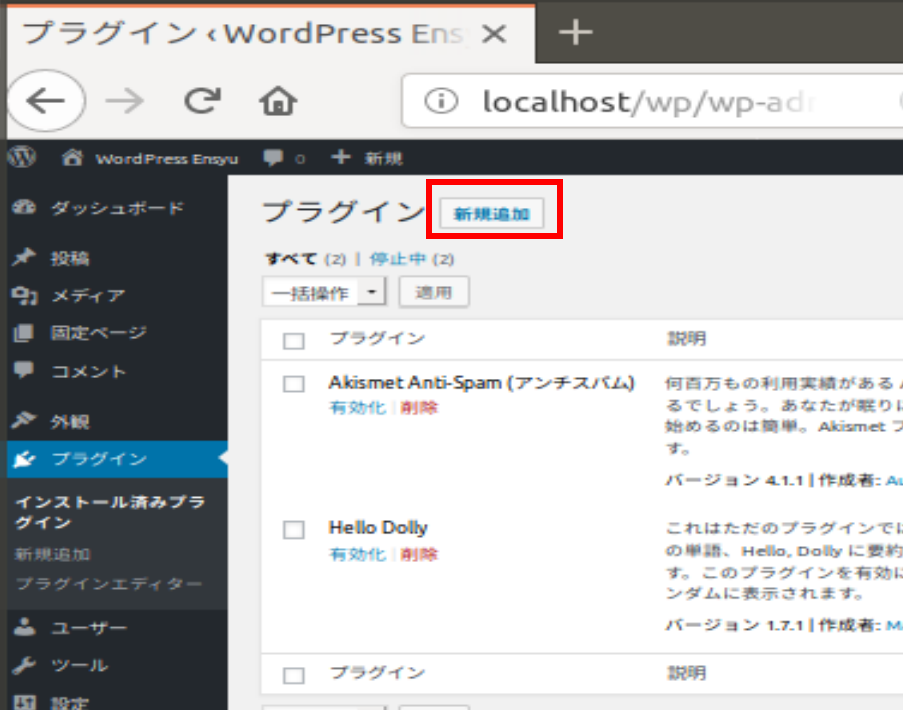Open コメント in the sidebar
903x710 pixels.
(x=117, y=371)
